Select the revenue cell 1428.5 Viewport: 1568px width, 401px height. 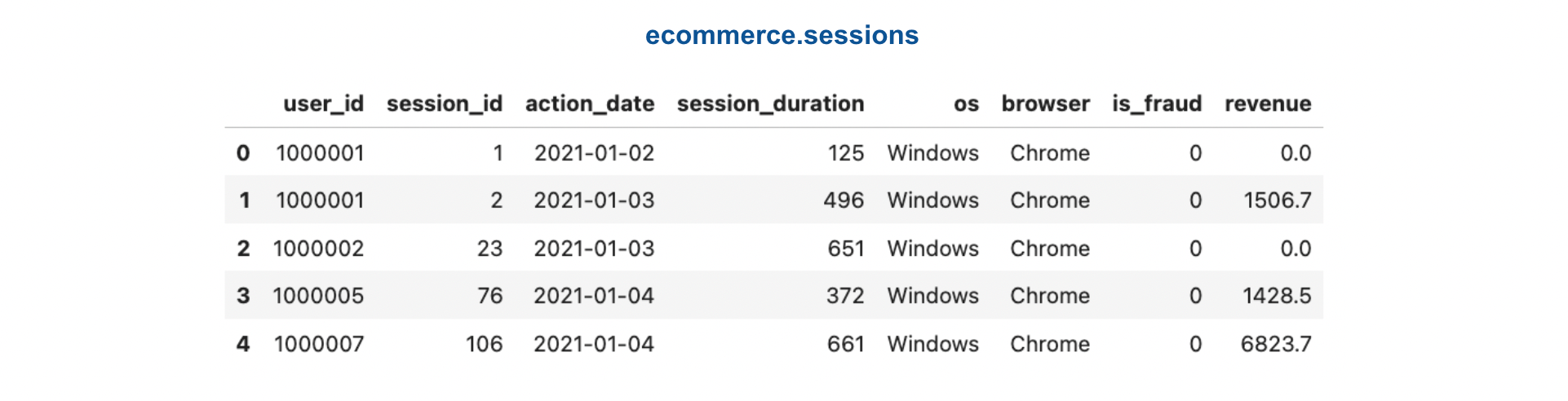click(1276, 296)
